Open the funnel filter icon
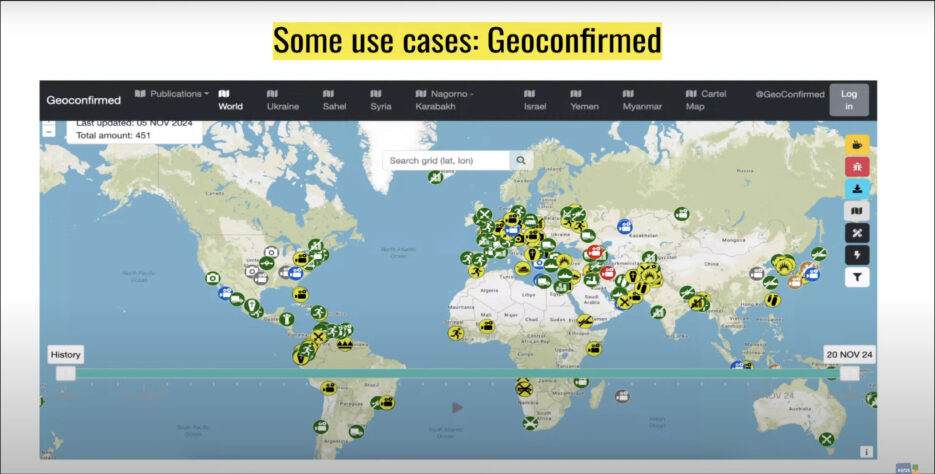Image resolution: width=935 pixels, height=474 pixels. click(857, 277)
